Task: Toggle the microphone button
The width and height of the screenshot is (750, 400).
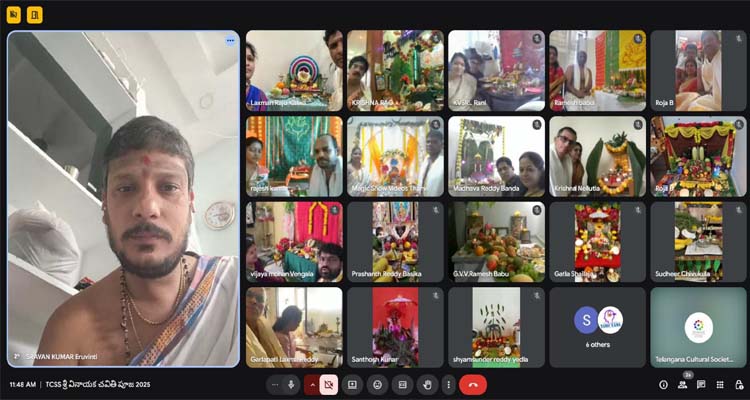Action: (x=292, y=384)
